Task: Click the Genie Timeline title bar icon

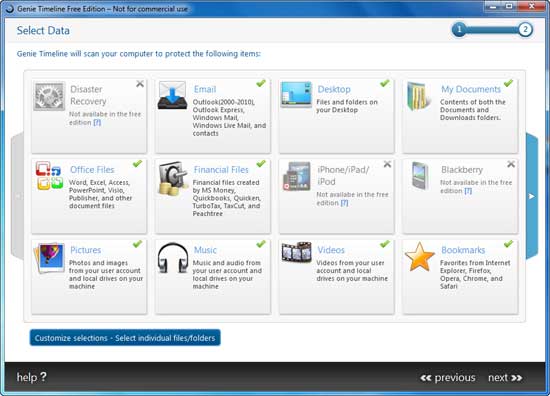Action: [9, 8]
